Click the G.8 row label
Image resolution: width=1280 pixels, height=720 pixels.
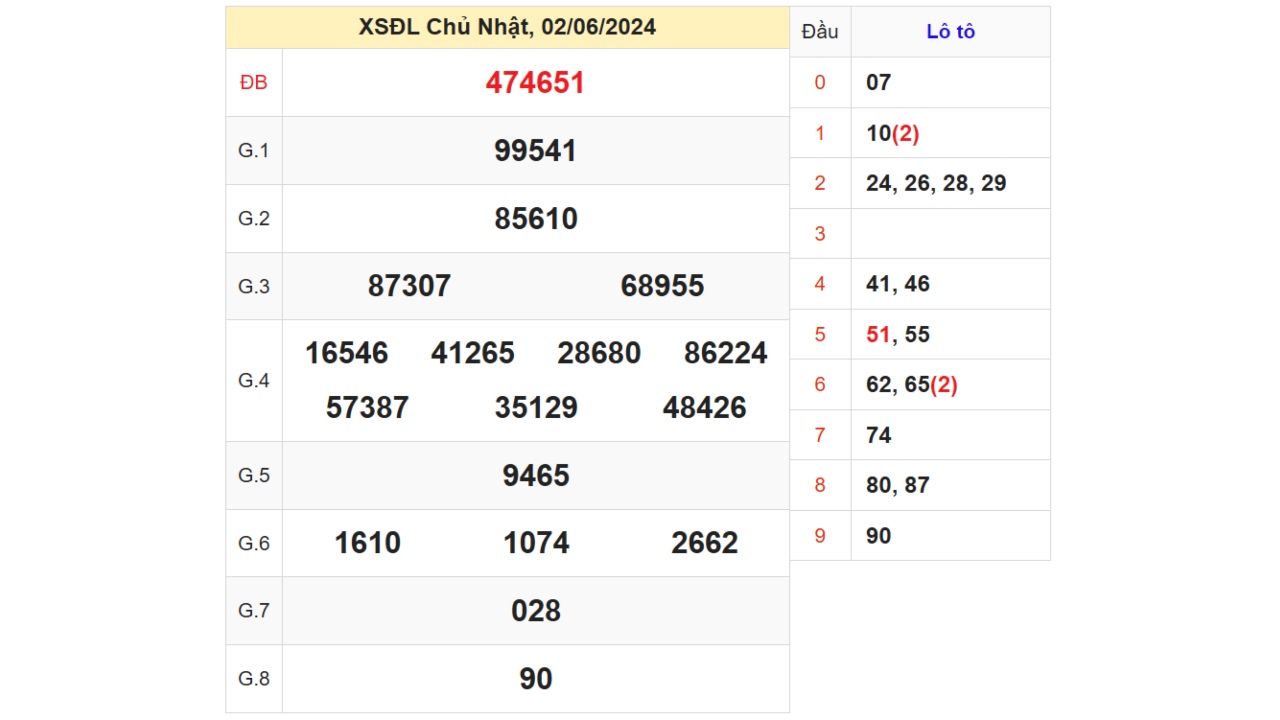pos(254,679)
